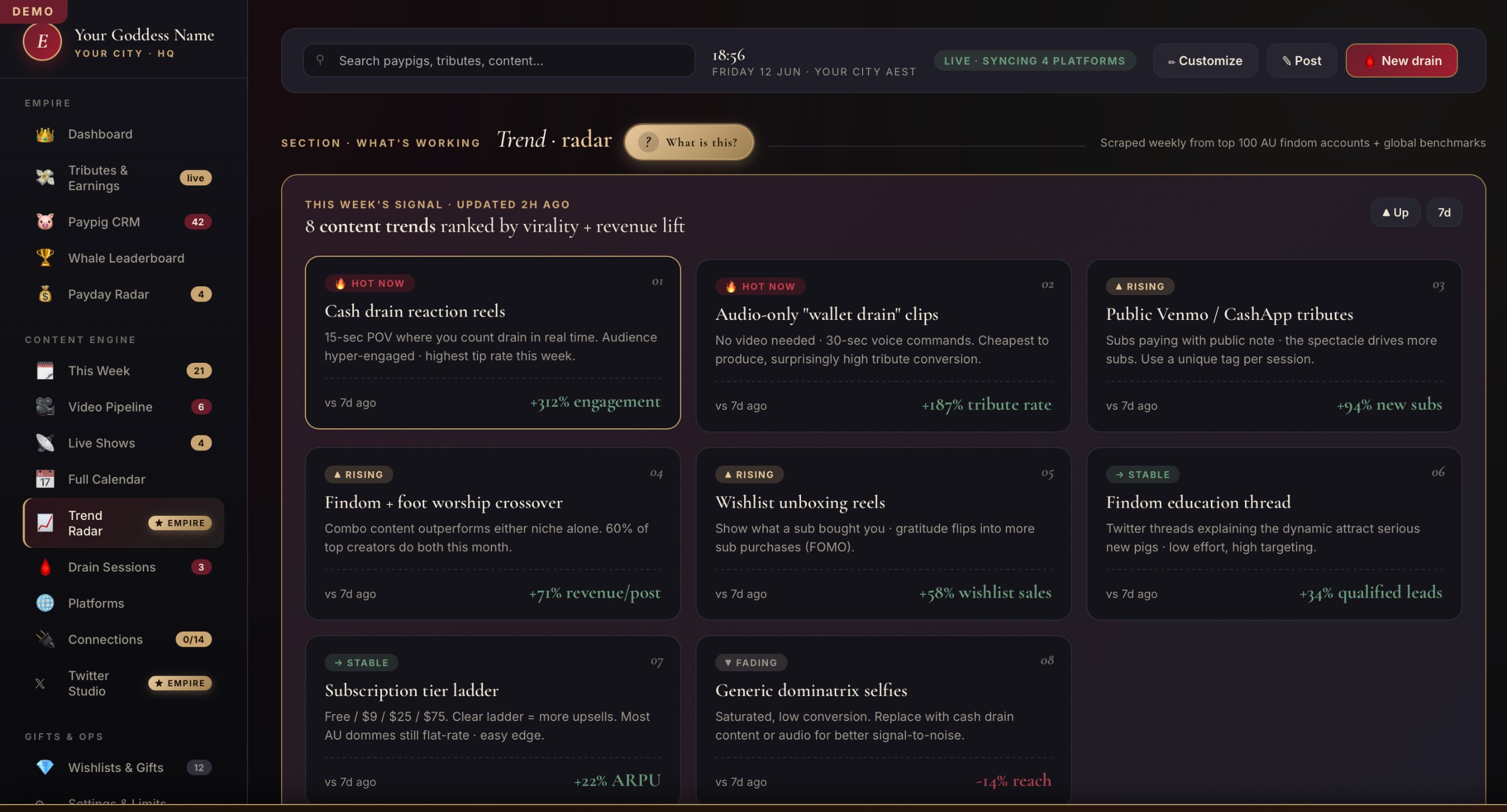The image size is (1507, 812).
Task: Open the Dashboard menu item
Action: click(123, 134)
